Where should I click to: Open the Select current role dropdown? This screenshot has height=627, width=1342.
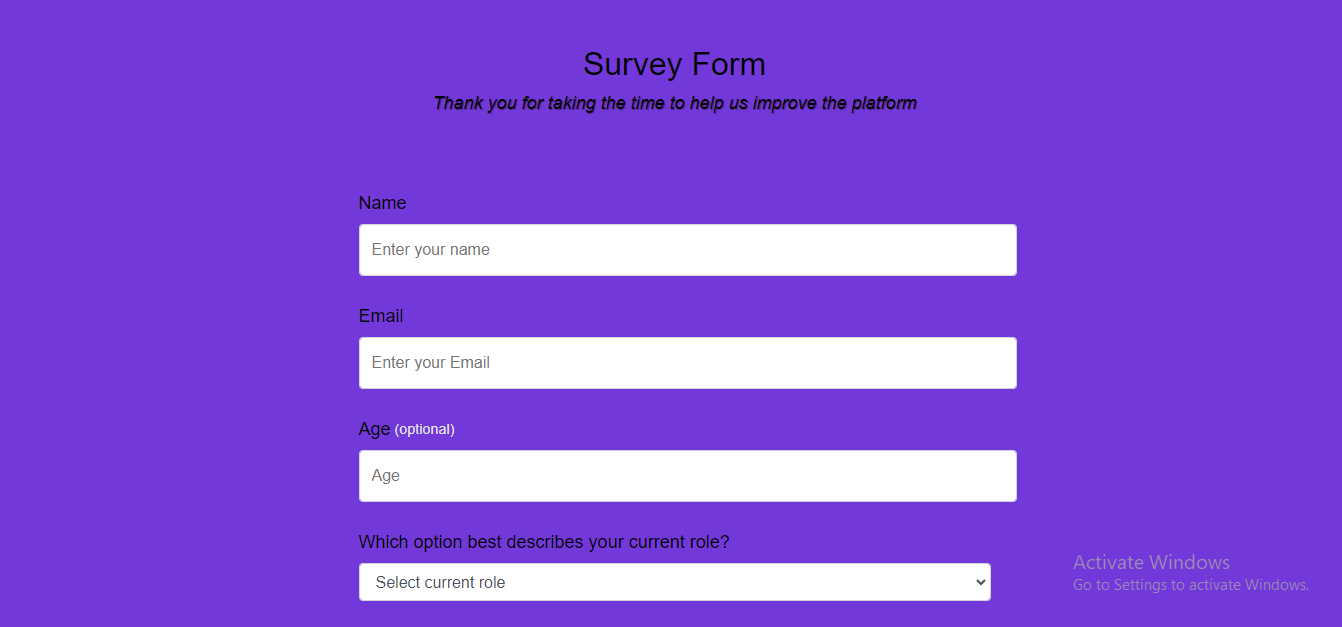[x=675, y=582]
